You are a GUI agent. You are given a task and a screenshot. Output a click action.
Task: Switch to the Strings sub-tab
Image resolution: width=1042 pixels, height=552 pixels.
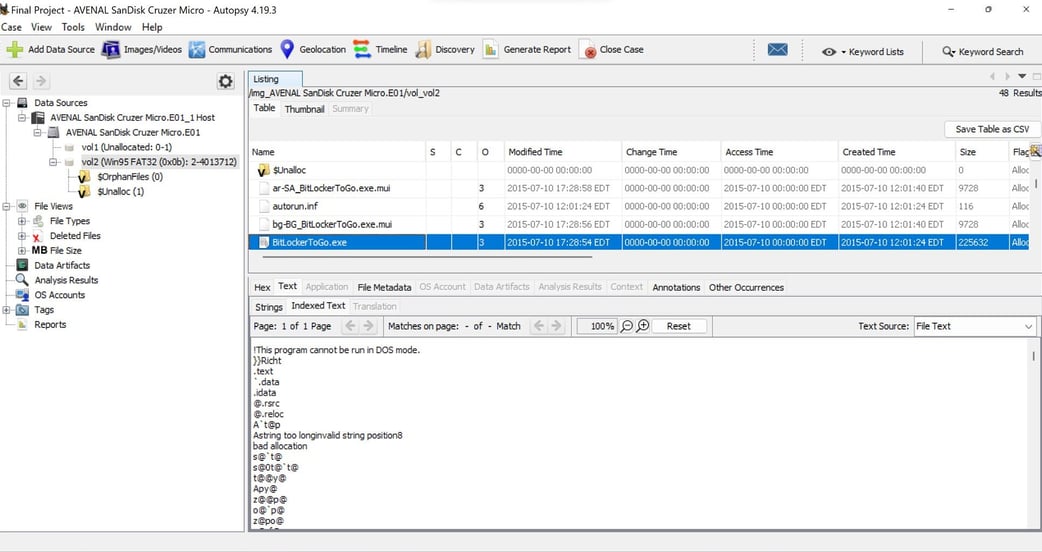pyautogui.click(x=268, y=307)
